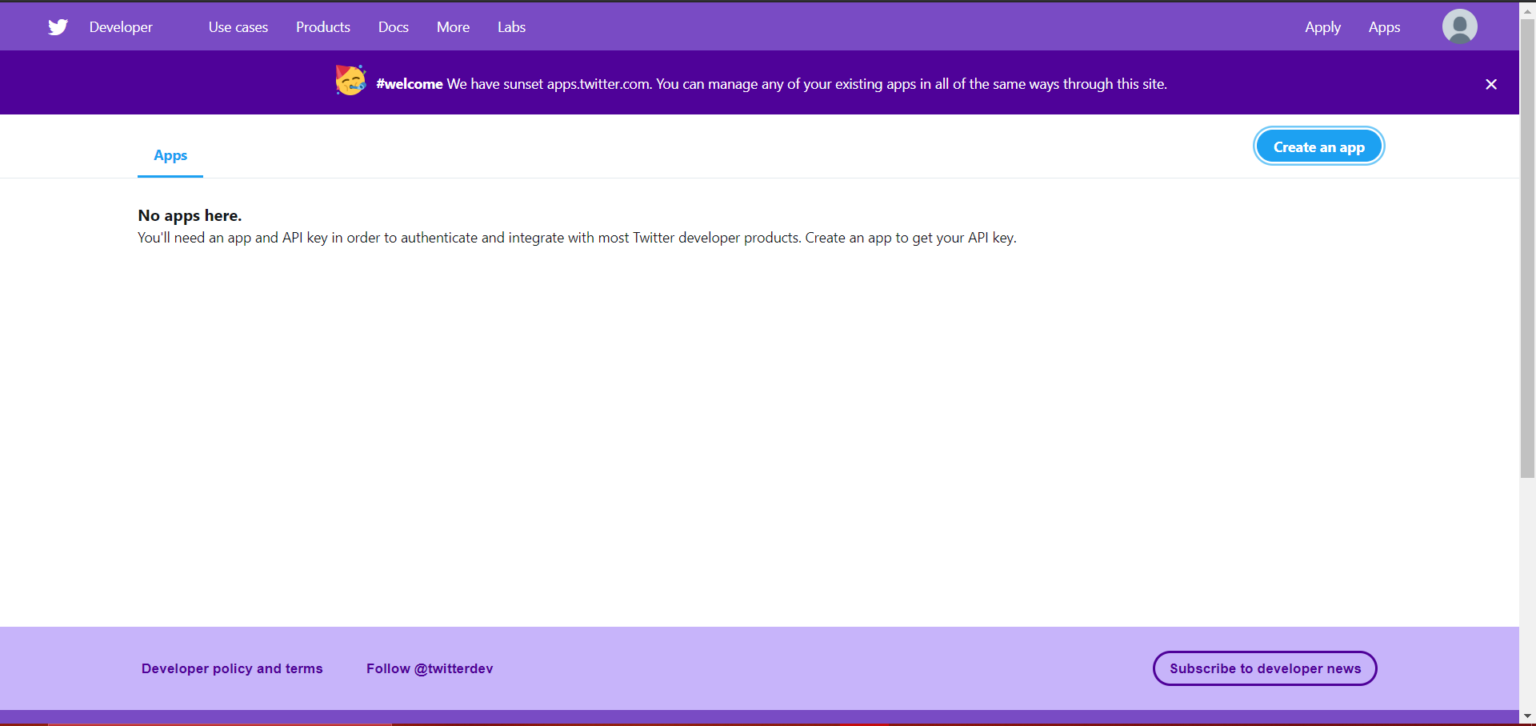Open the profile avatar menu

1459,27
